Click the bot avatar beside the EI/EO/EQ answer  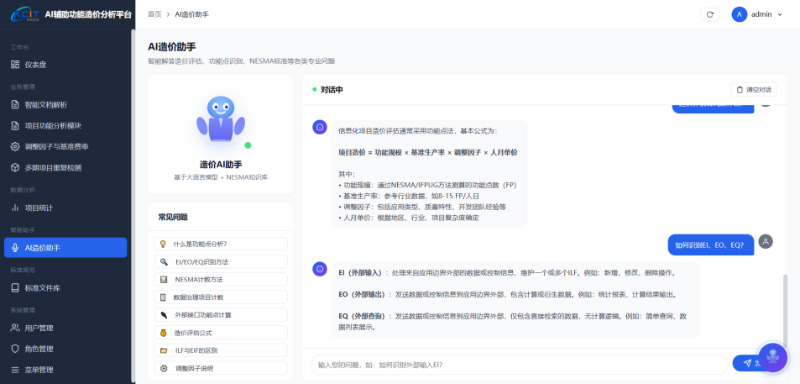(x=320, y=269)
